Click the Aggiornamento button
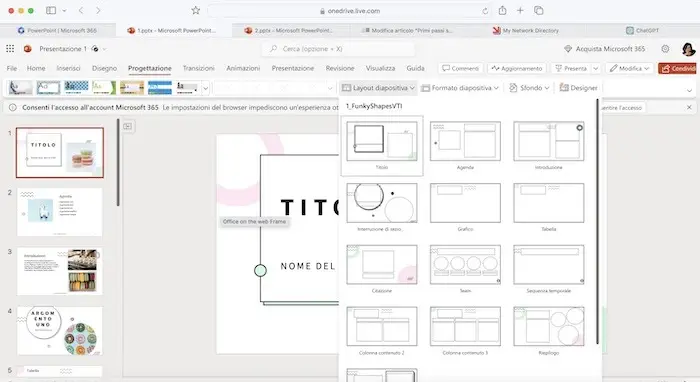 click(517, 68)
